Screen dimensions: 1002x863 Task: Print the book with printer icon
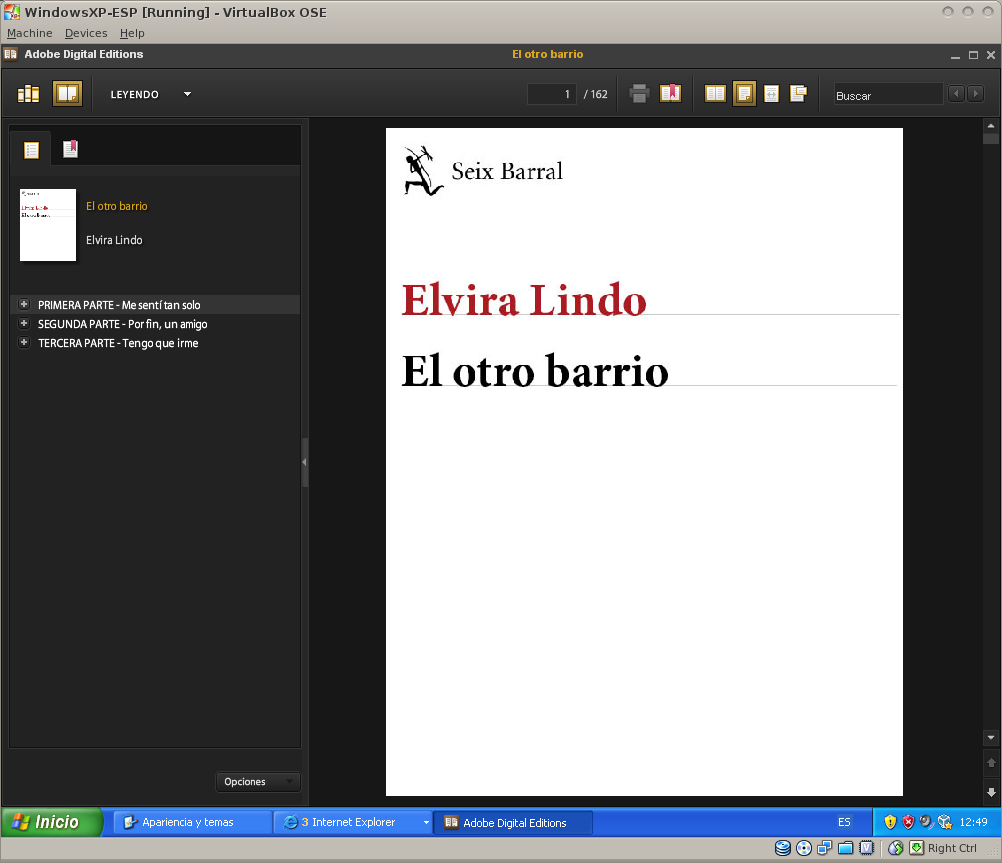pos(639,94)
